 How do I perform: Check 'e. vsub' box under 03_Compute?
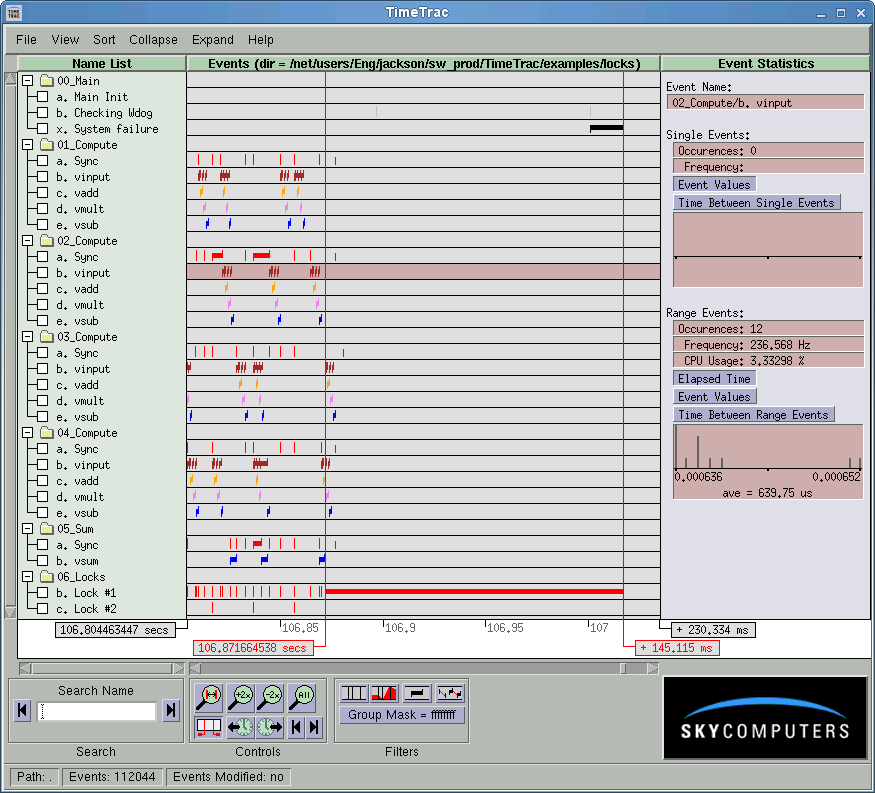click(42, 417)
